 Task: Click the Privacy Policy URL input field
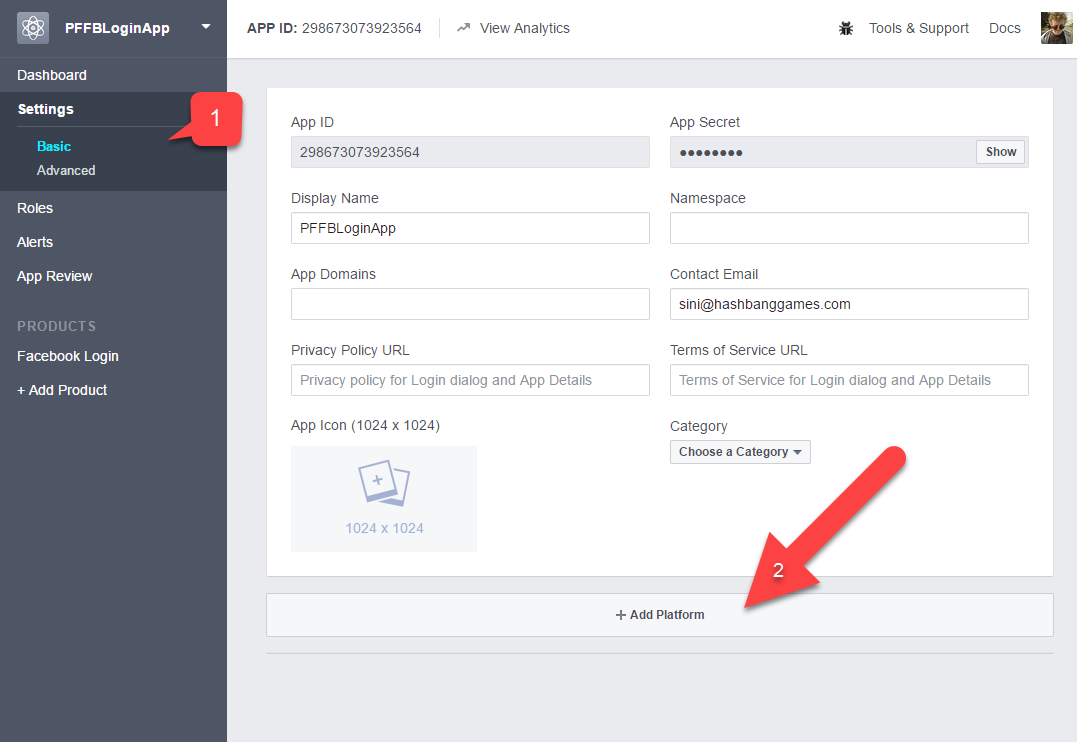(x=470, y=380)
